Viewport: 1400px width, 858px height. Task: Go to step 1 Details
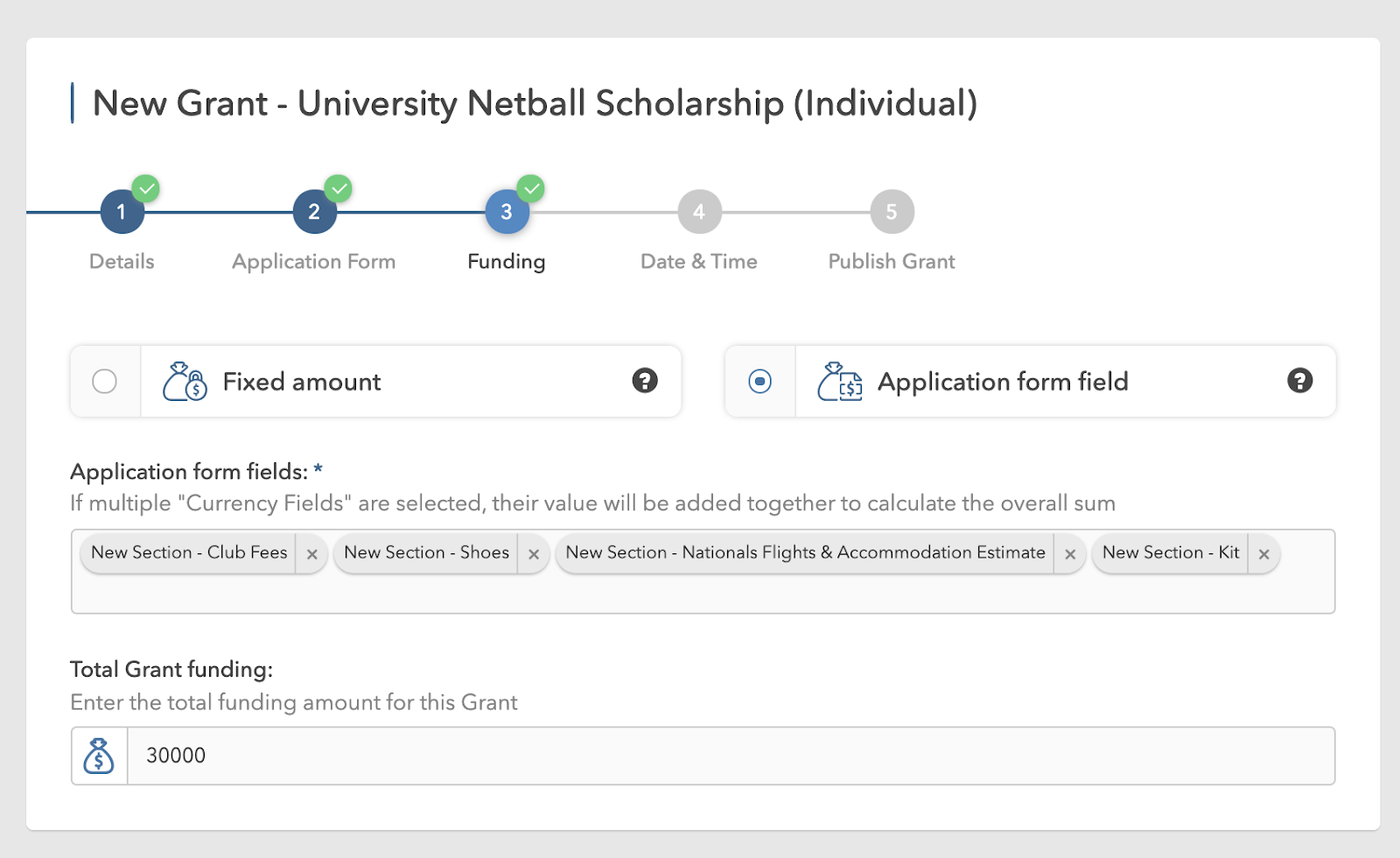tap(122, 212)
